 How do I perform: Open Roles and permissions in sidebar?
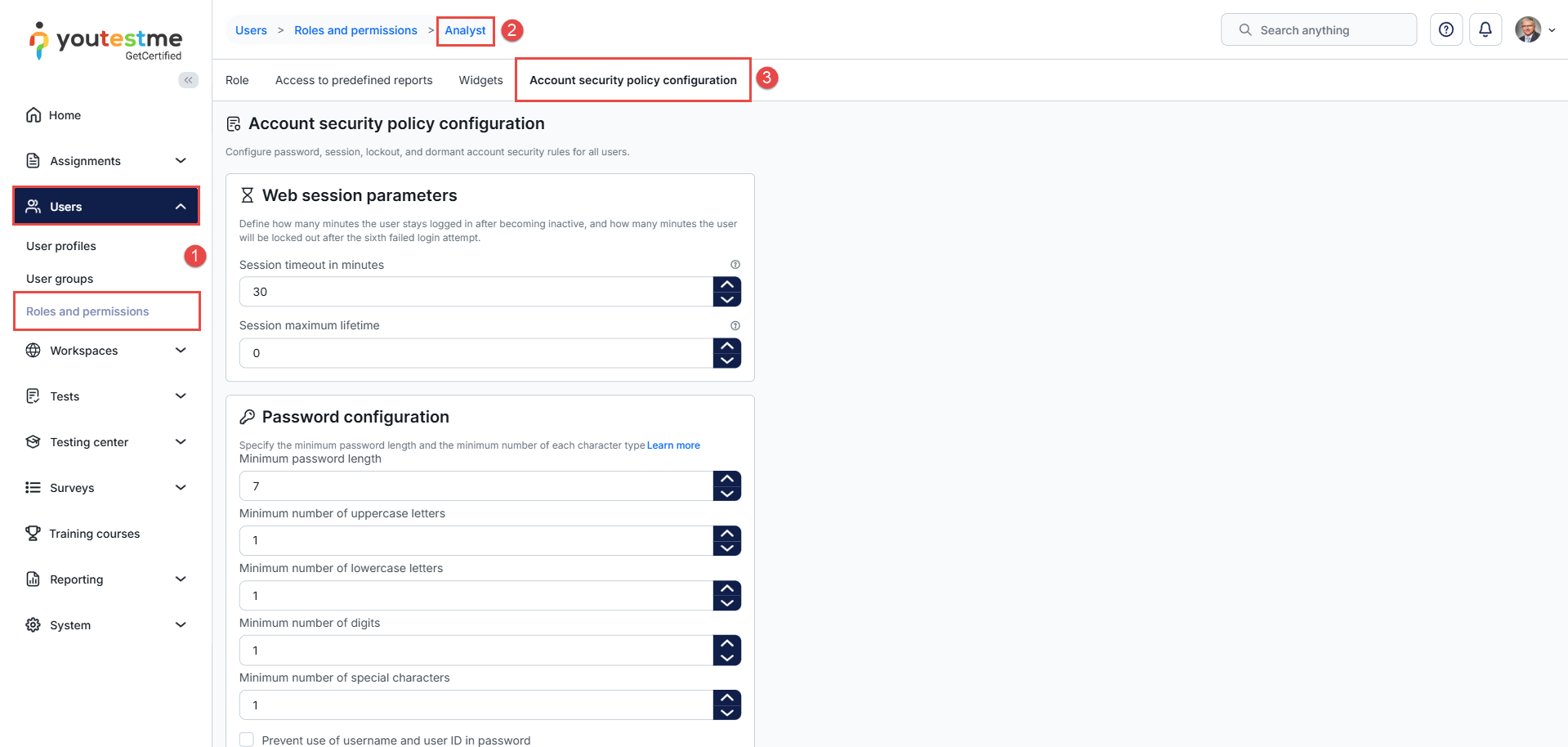pyautogui.click(x=87, y=311)
